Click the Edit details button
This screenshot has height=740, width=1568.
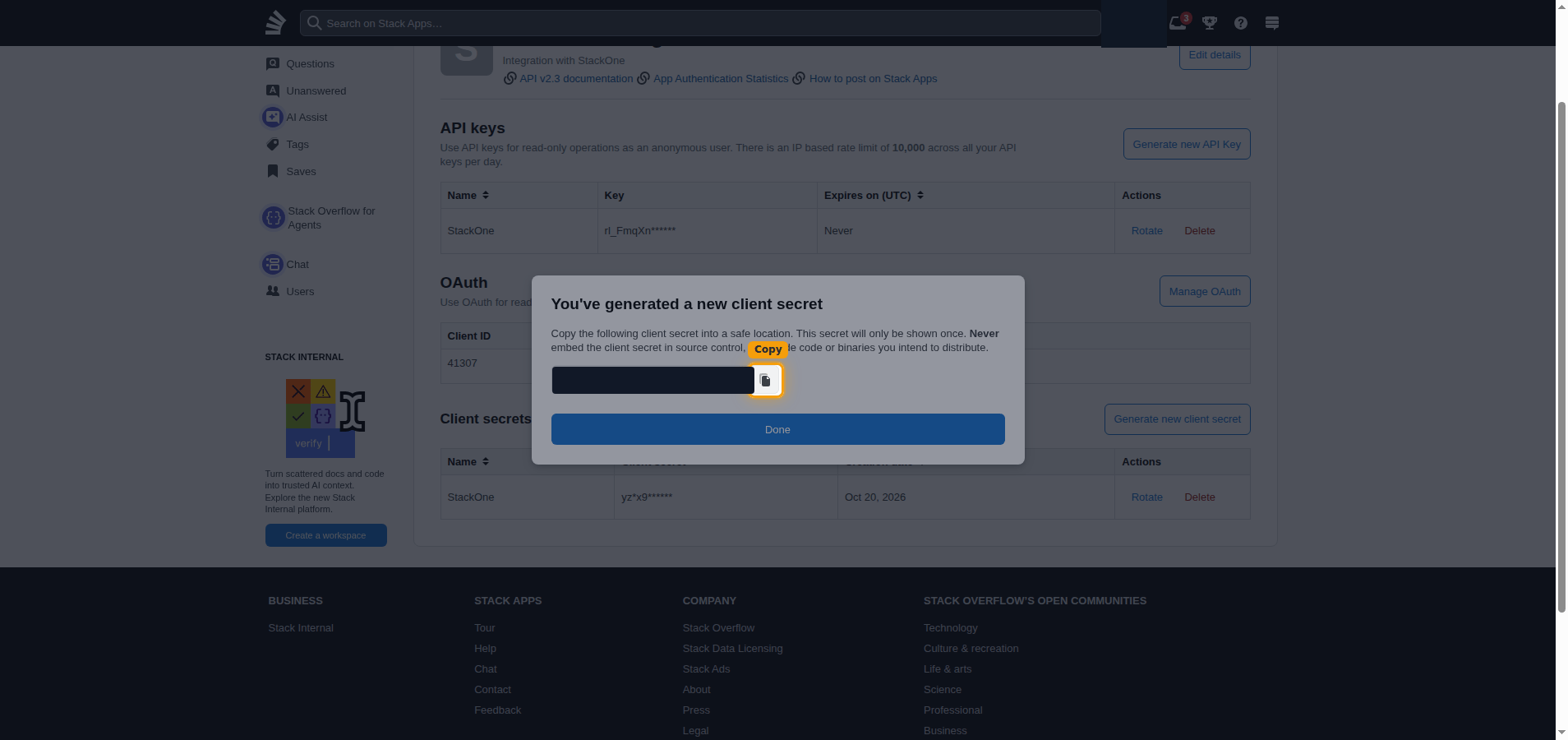[1215, 55]
